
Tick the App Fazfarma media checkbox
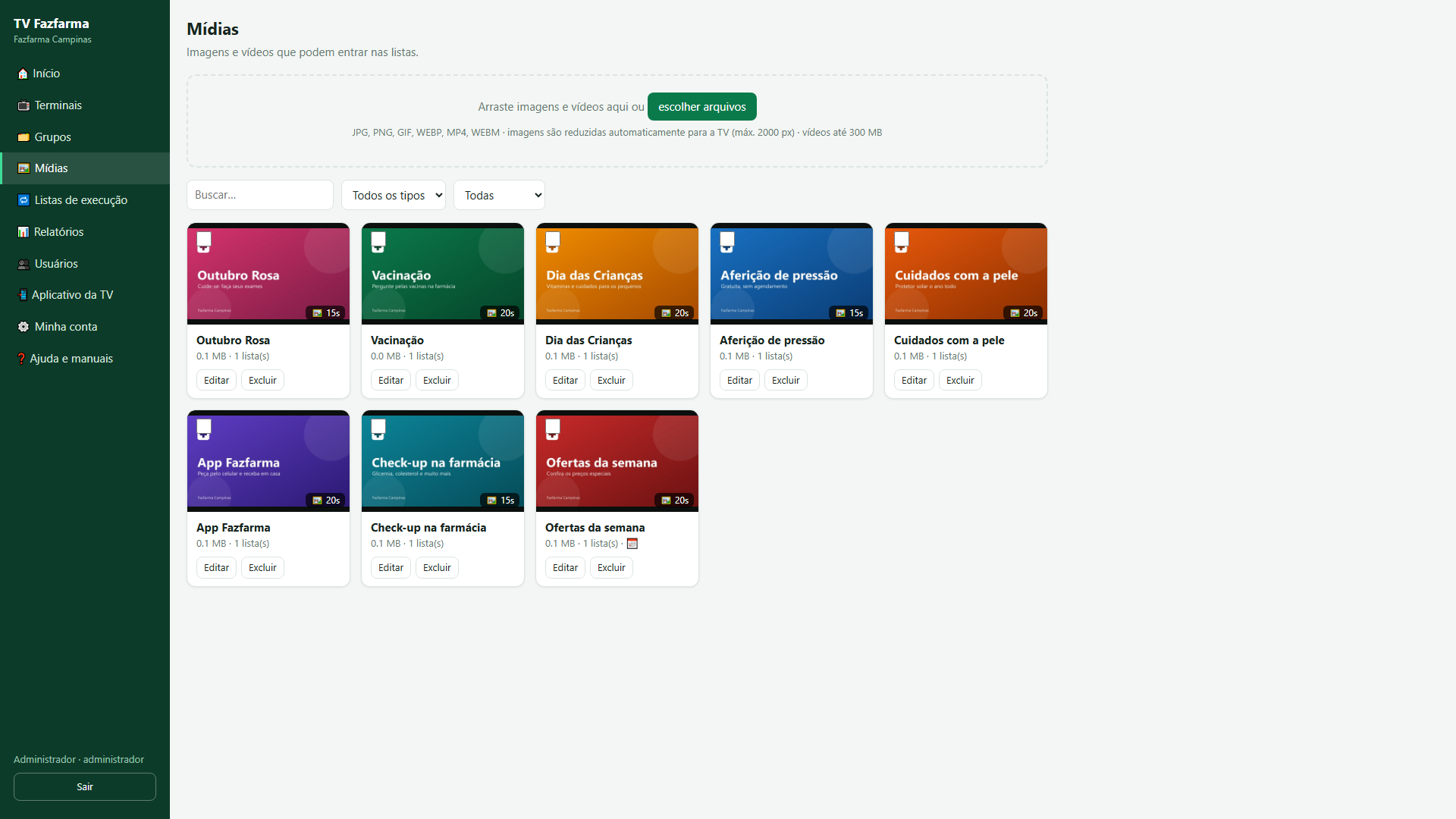204,427
